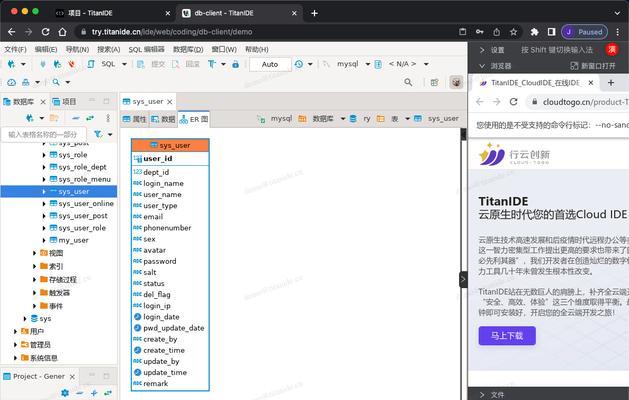Open the 帮助(H) menu
The image size is (629, 400).
(x=256, y=49)
